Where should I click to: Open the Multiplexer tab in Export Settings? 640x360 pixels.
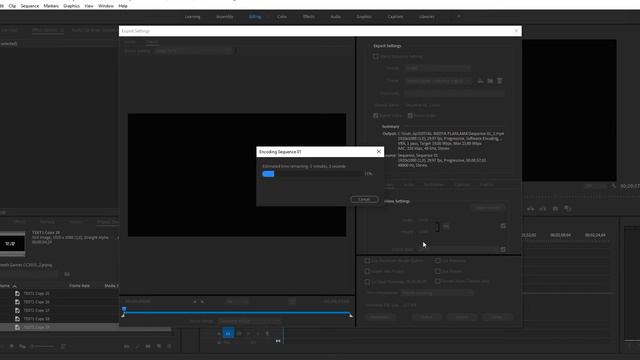point(433,185)
